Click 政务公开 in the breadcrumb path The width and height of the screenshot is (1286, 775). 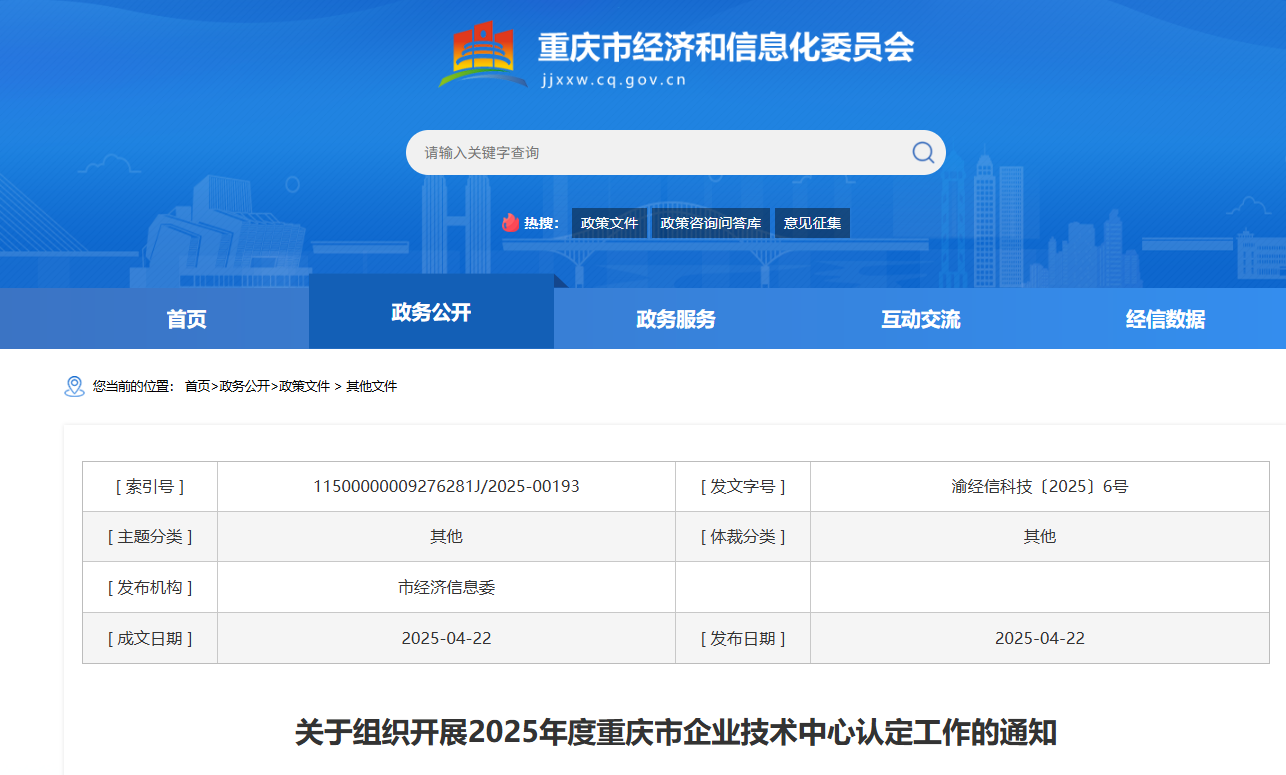tap(244, 386)
